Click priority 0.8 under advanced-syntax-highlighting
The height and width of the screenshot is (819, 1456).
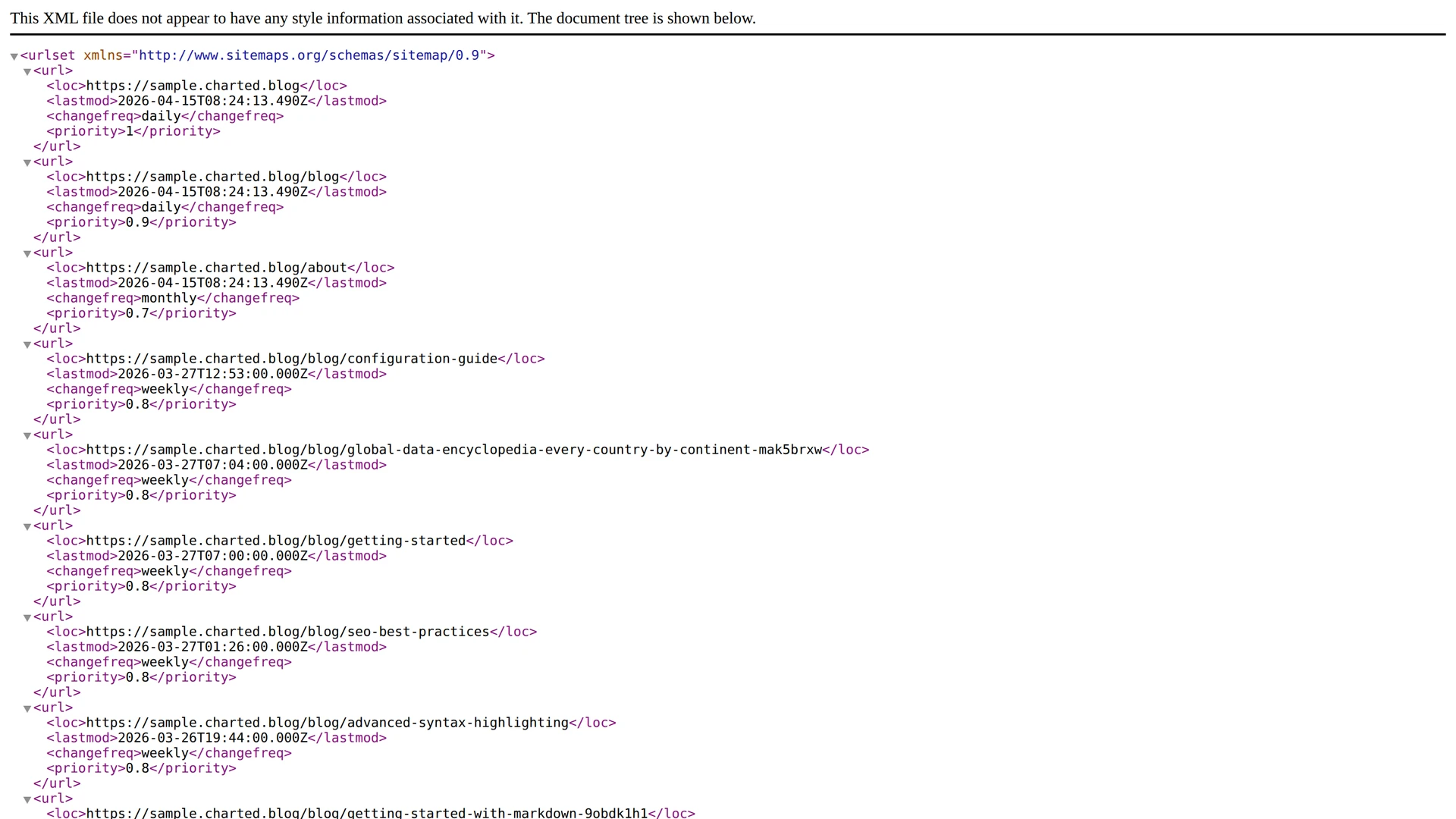(x=137, y=768)
